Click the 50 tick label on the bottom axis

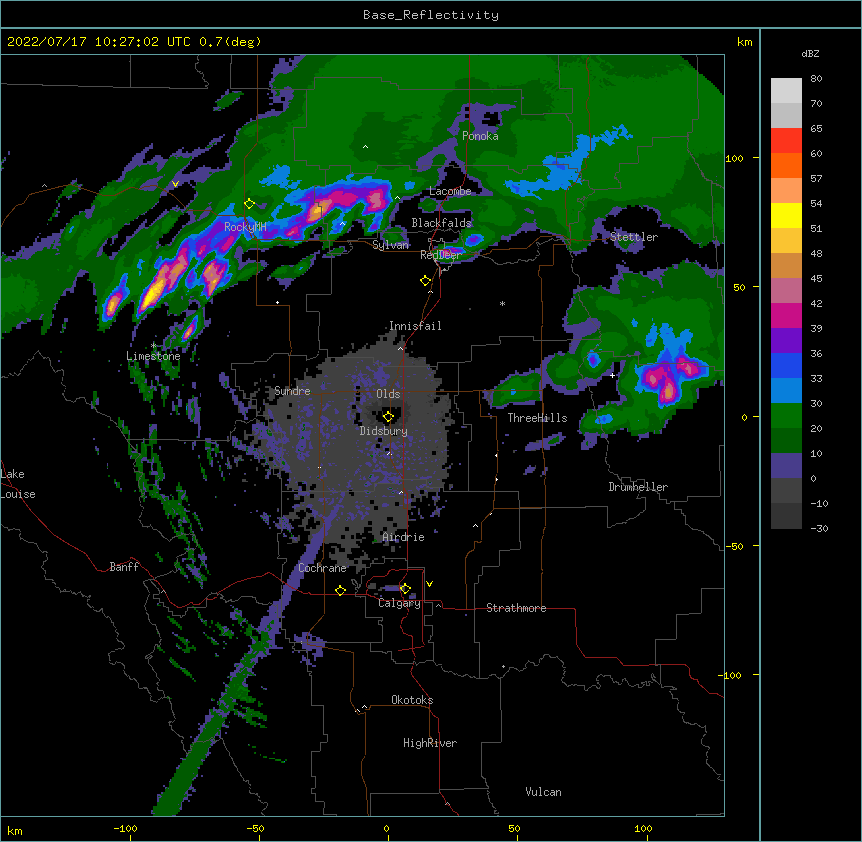tap(514, 828)
